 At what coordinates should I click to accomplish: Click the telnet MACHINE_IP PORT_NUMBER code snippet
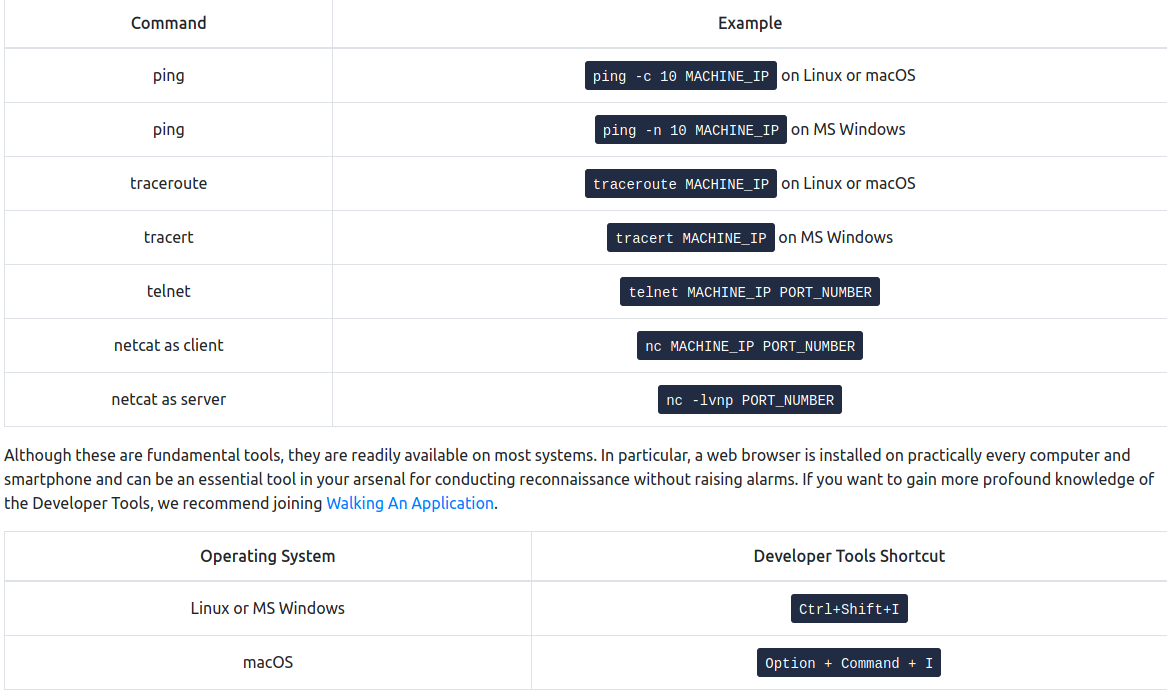click(750, 292)
